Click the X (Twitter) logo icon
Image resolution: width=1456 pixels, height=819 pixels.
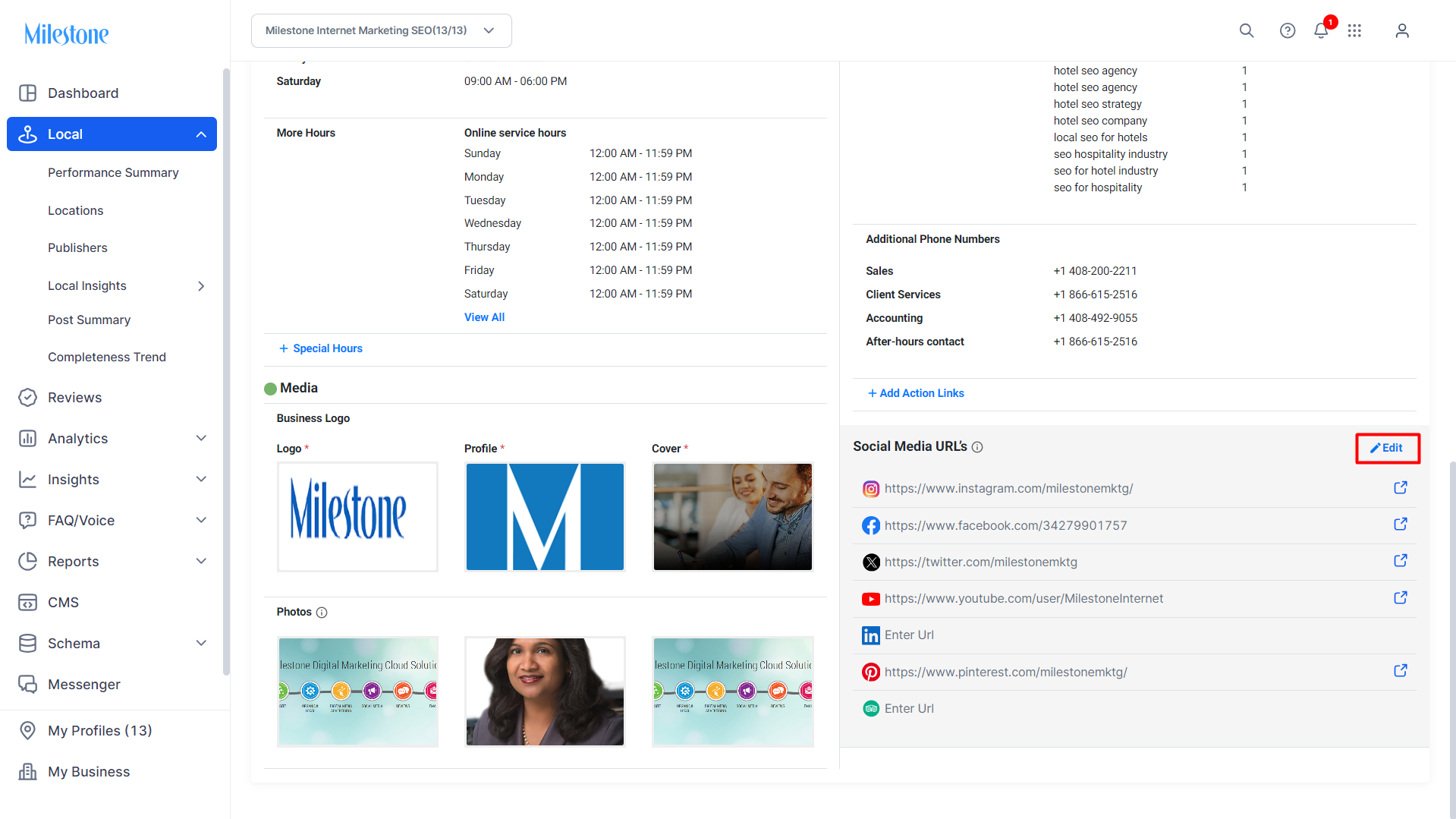871,562
